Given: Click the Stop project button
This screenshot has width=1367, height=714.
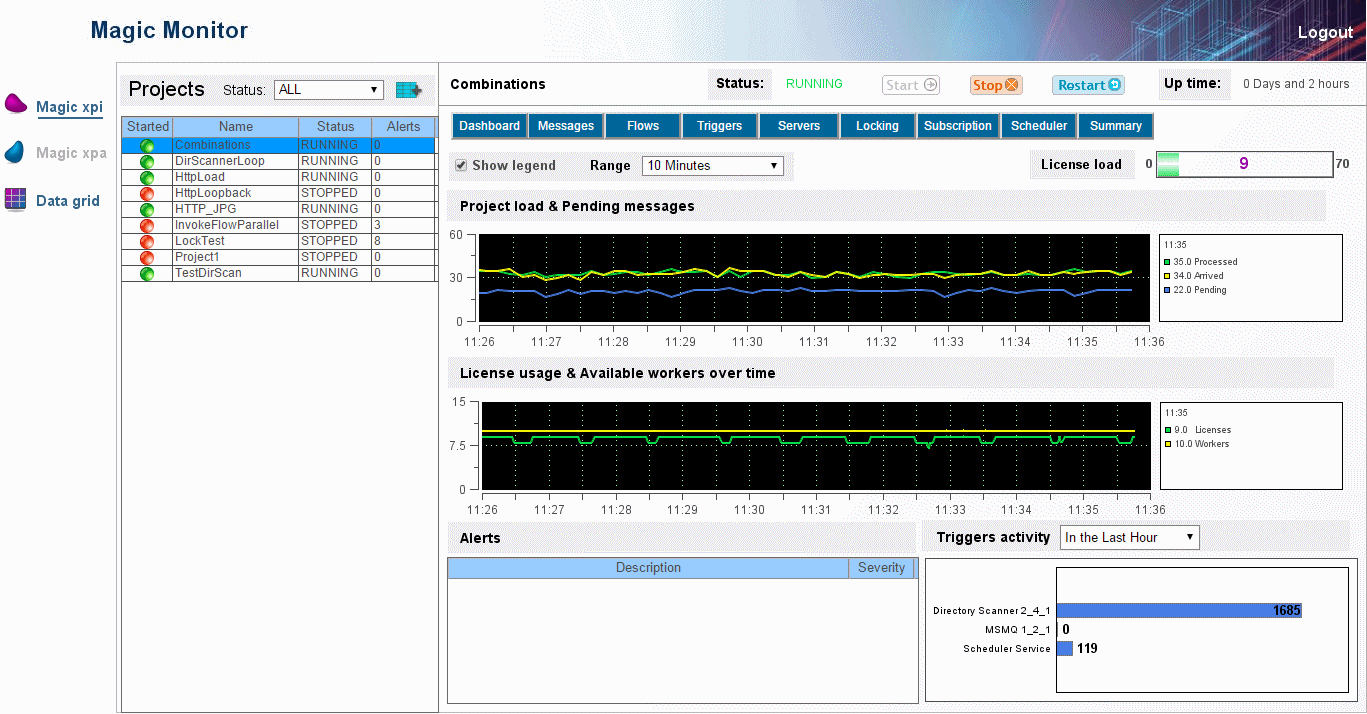Looking at the screenshot, I should click(996, 85).
